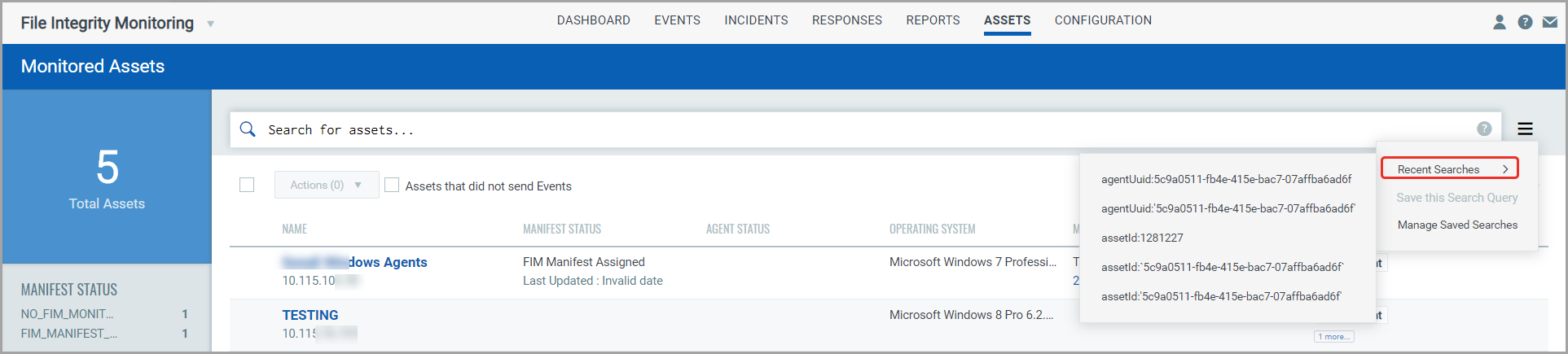Select the Assets tab
The height and width of the screenshot is (354, 1568).
pyautogui.click(x=1007, y=20)
